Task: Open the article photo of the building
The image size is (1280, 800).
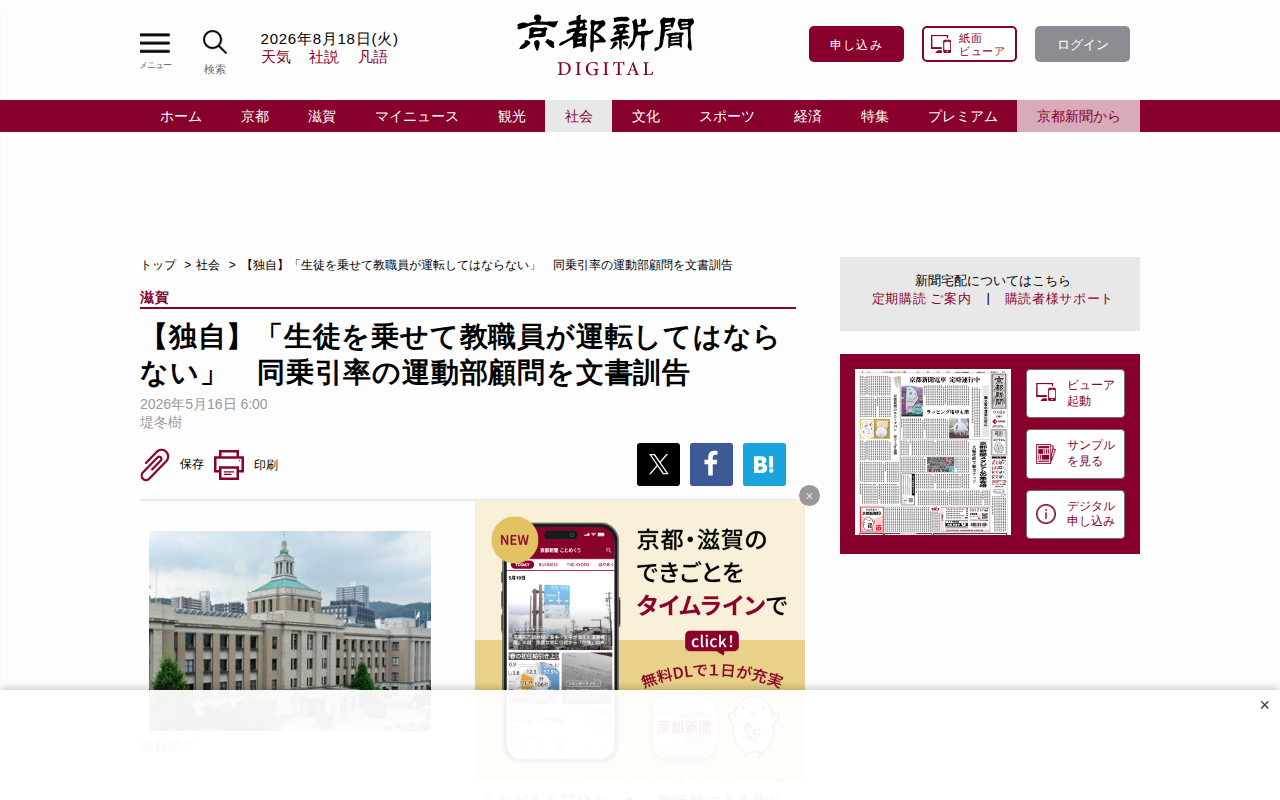Action: (x=290, y=631)
